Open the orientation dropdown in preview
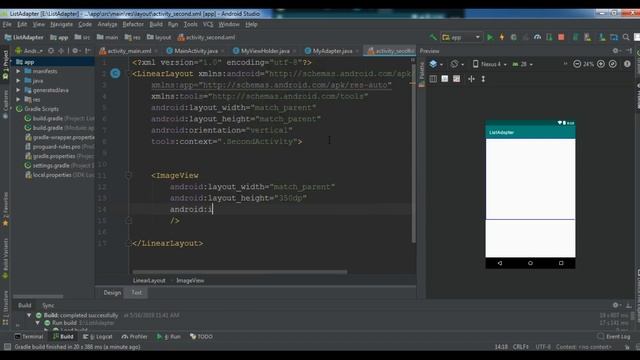Screen dimensions: 640x360 pyautogui.click(x=457, y=64)
